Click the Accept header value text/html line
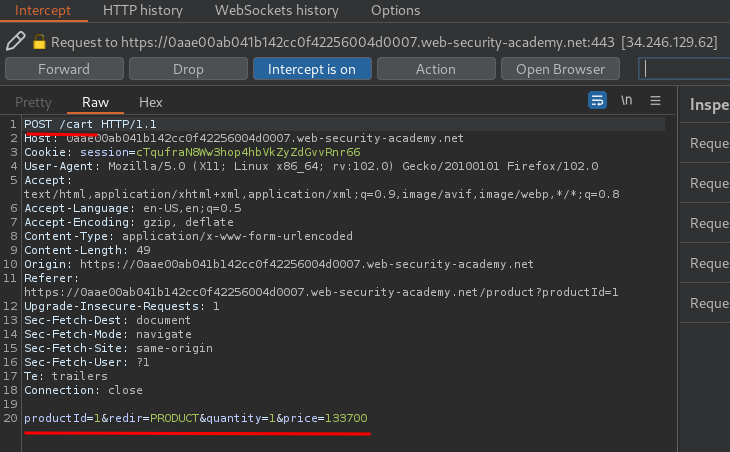Screen dimensions: 730x452 tap(322, 194)
